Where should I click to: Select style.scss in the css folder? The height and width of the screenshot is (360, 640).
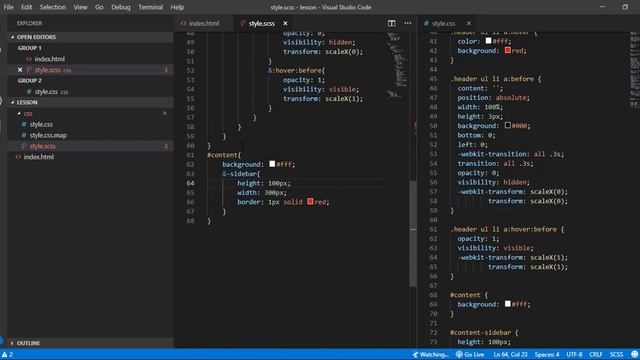90,146
